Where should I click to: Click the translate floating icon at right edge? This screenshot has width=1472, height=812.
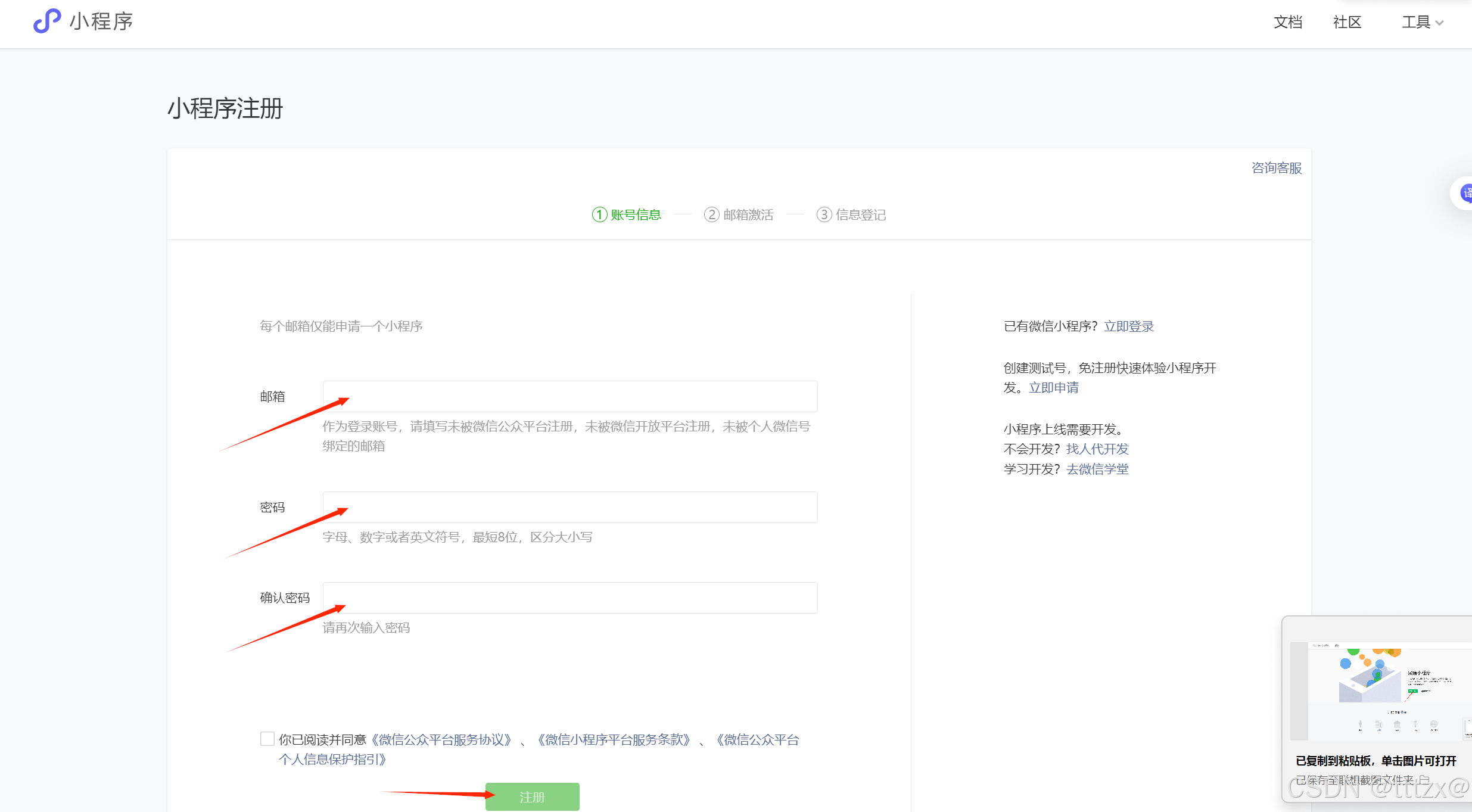[1465, 193]
